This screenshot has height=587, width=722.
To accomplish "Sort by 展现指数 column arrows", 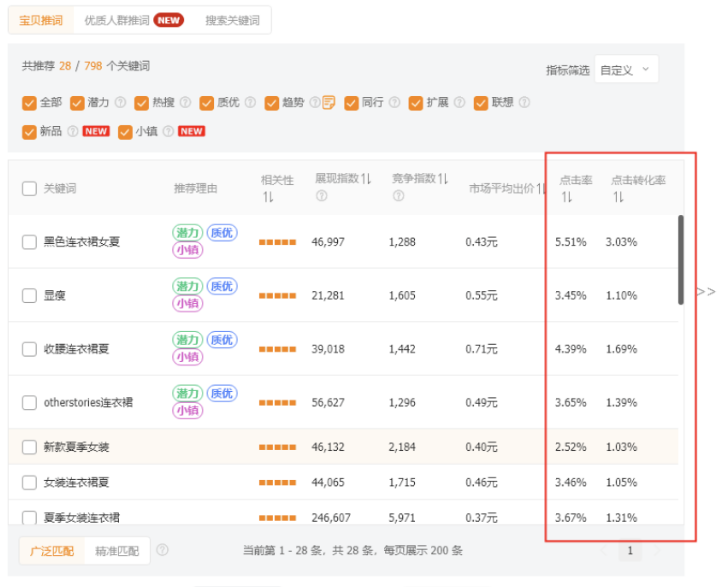I will click(366, 179).
